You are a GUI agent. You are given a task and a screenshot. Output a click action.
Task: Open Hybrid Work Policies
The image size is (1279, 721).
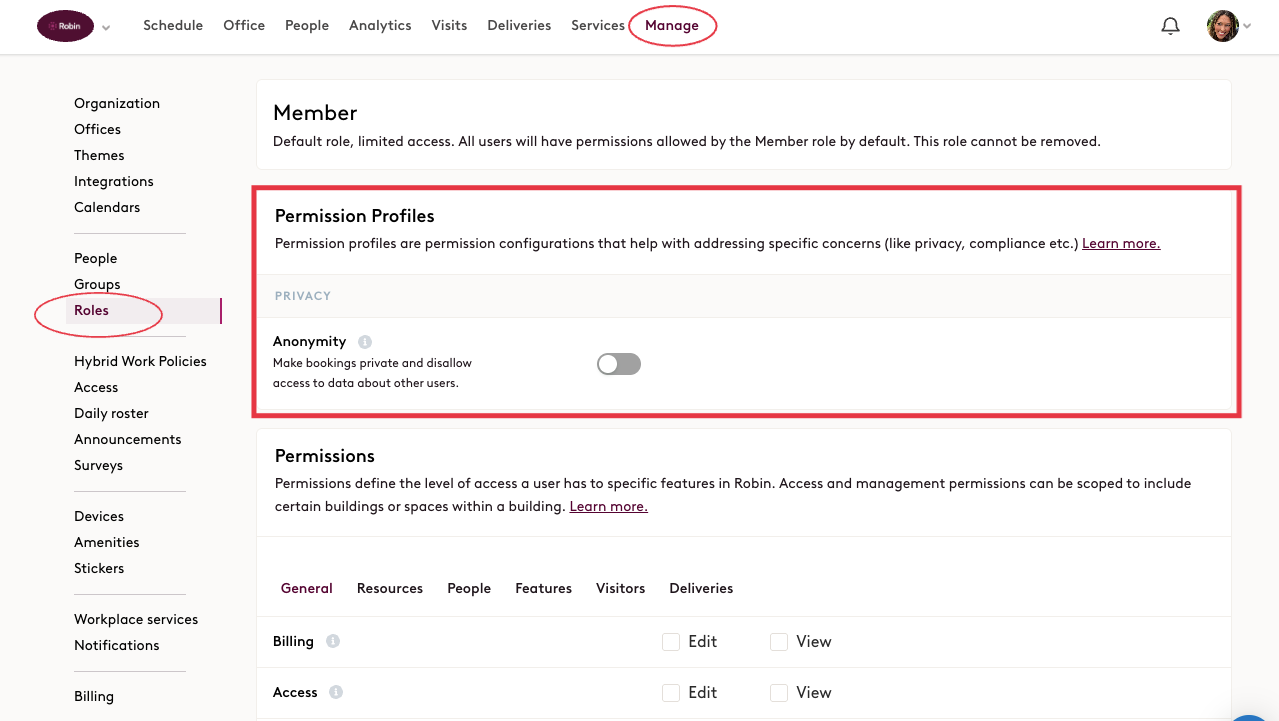140,361
